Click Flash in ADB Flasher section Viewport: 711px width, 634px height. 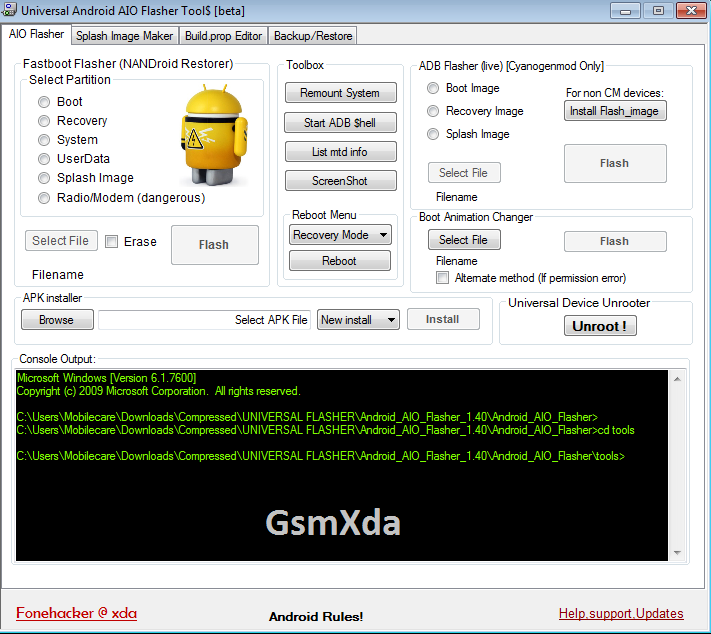pyautogui.click(x=615, y=163)
